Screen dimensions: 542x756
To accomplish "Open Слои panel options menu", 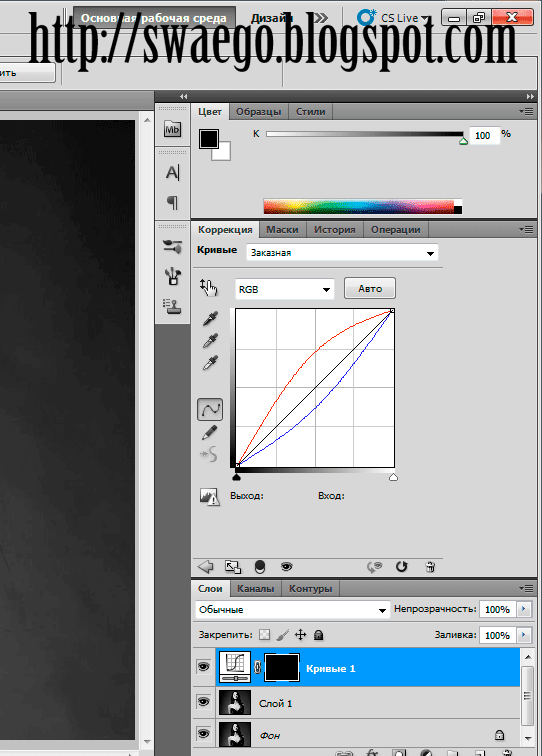I will click(x=526, y=588).
